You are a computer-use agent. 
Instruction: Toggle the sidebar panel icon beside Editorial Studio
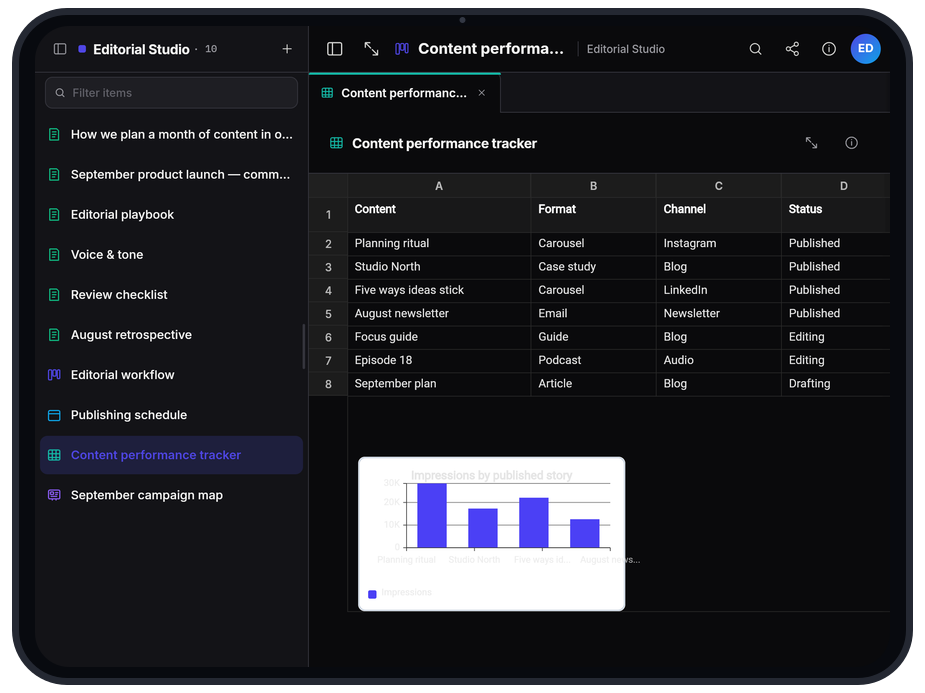[60, 49]
